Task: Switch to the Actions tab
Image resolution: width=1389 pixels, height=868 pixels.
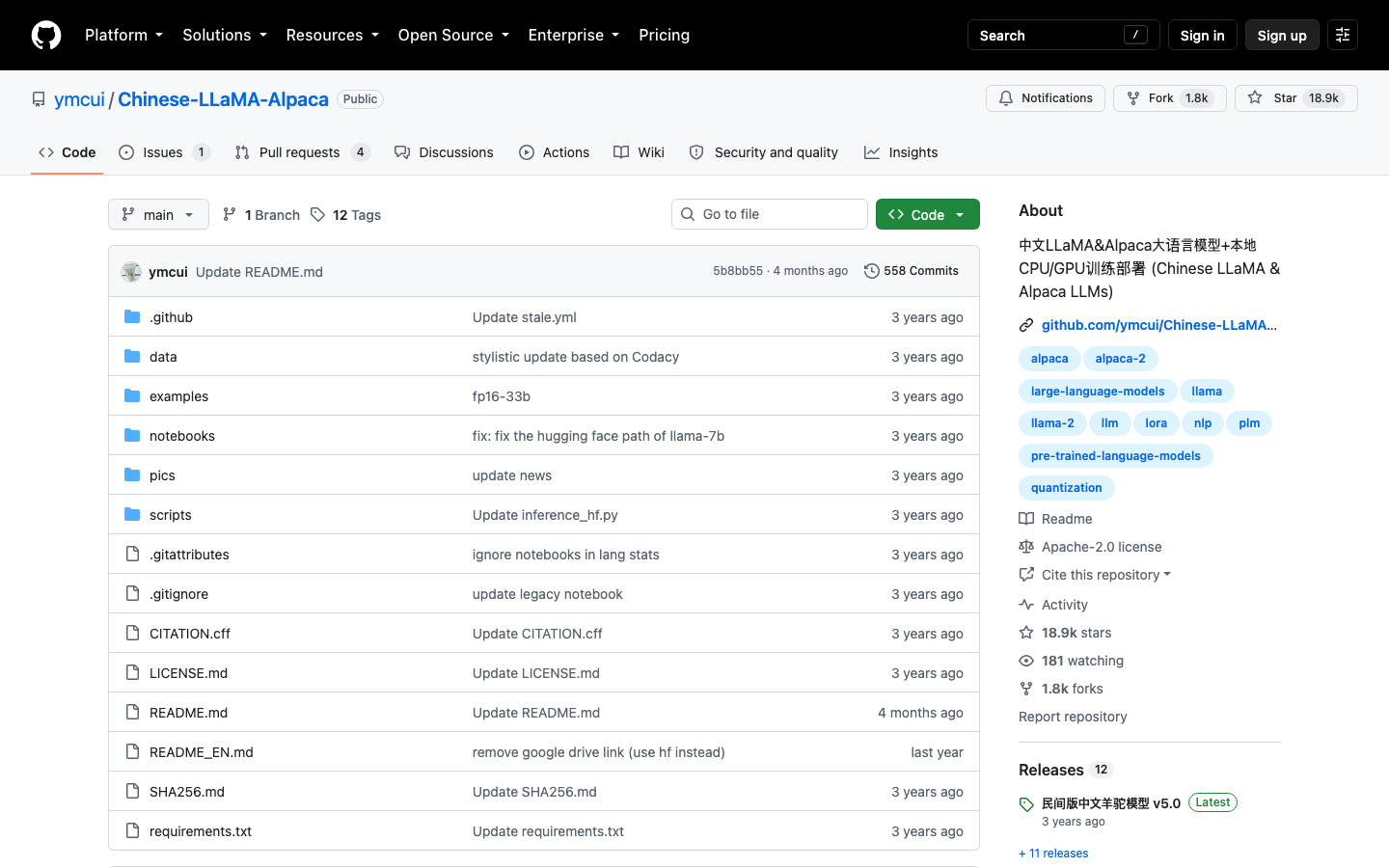Action: point(554,152)
